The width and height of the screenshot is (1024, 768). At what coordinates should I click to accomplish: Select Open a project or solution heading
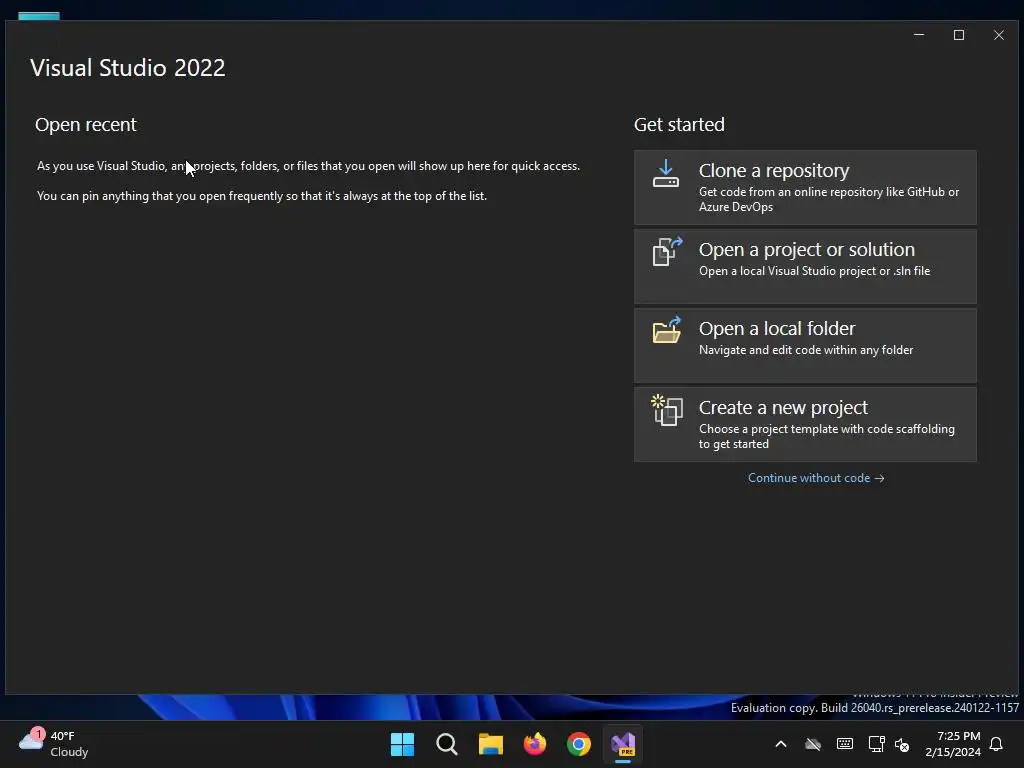click(807, 249)
